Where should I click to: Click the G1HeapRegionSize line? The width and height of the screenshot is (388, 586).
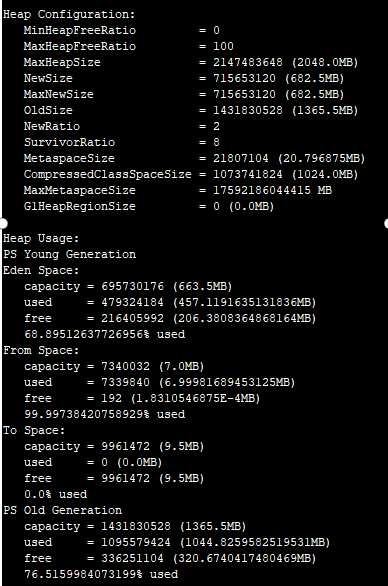[149, 206]
